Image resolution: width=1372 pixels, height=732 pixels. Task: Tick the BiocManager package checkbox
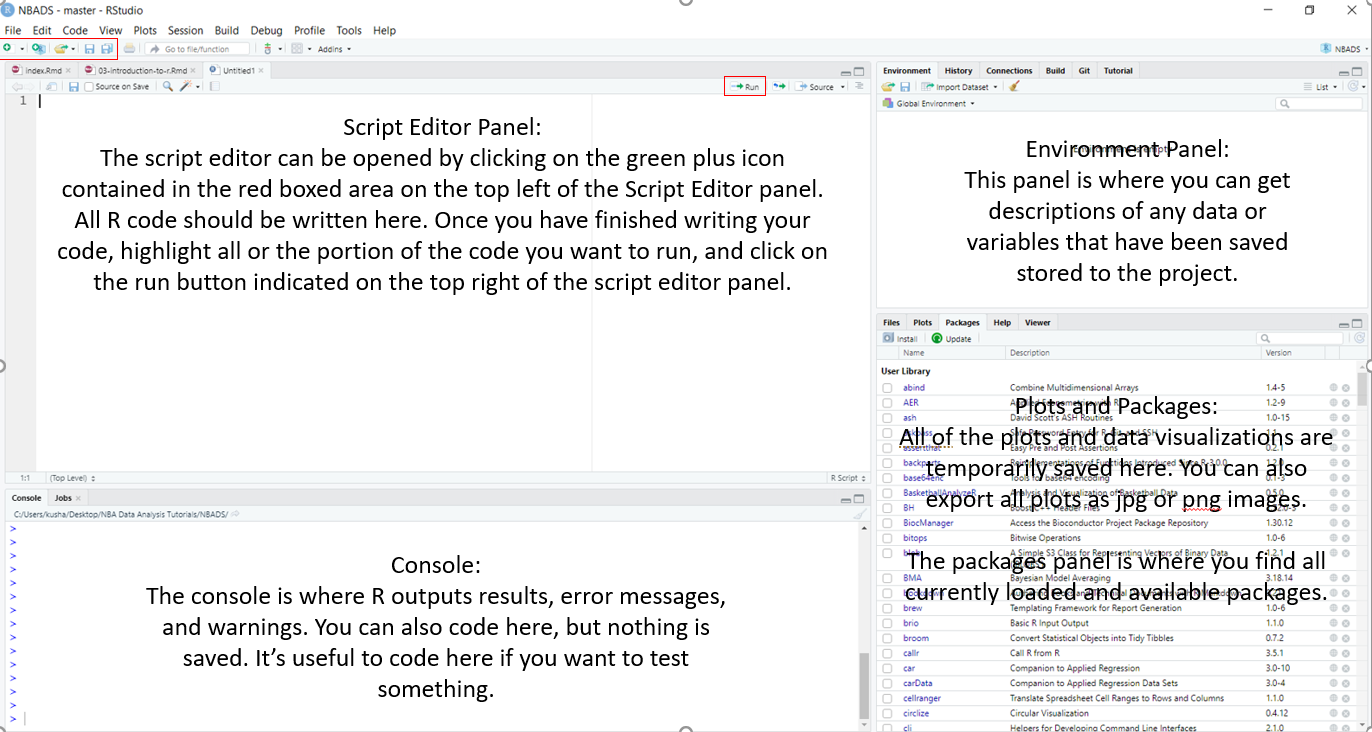tap(887, 523)
